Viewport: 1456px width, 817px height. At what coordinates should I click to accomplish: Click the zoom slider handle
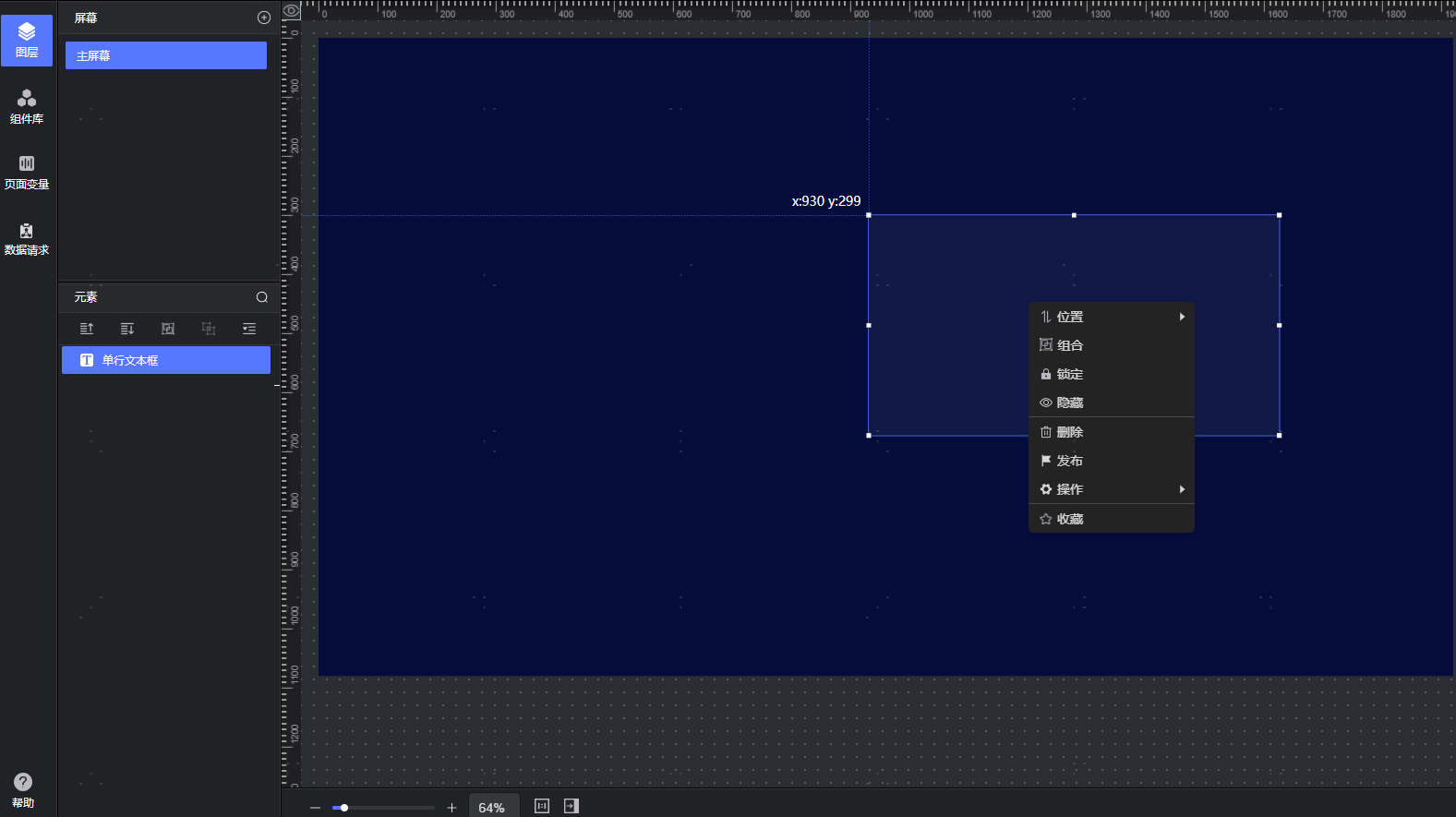(x=344, y=808)
